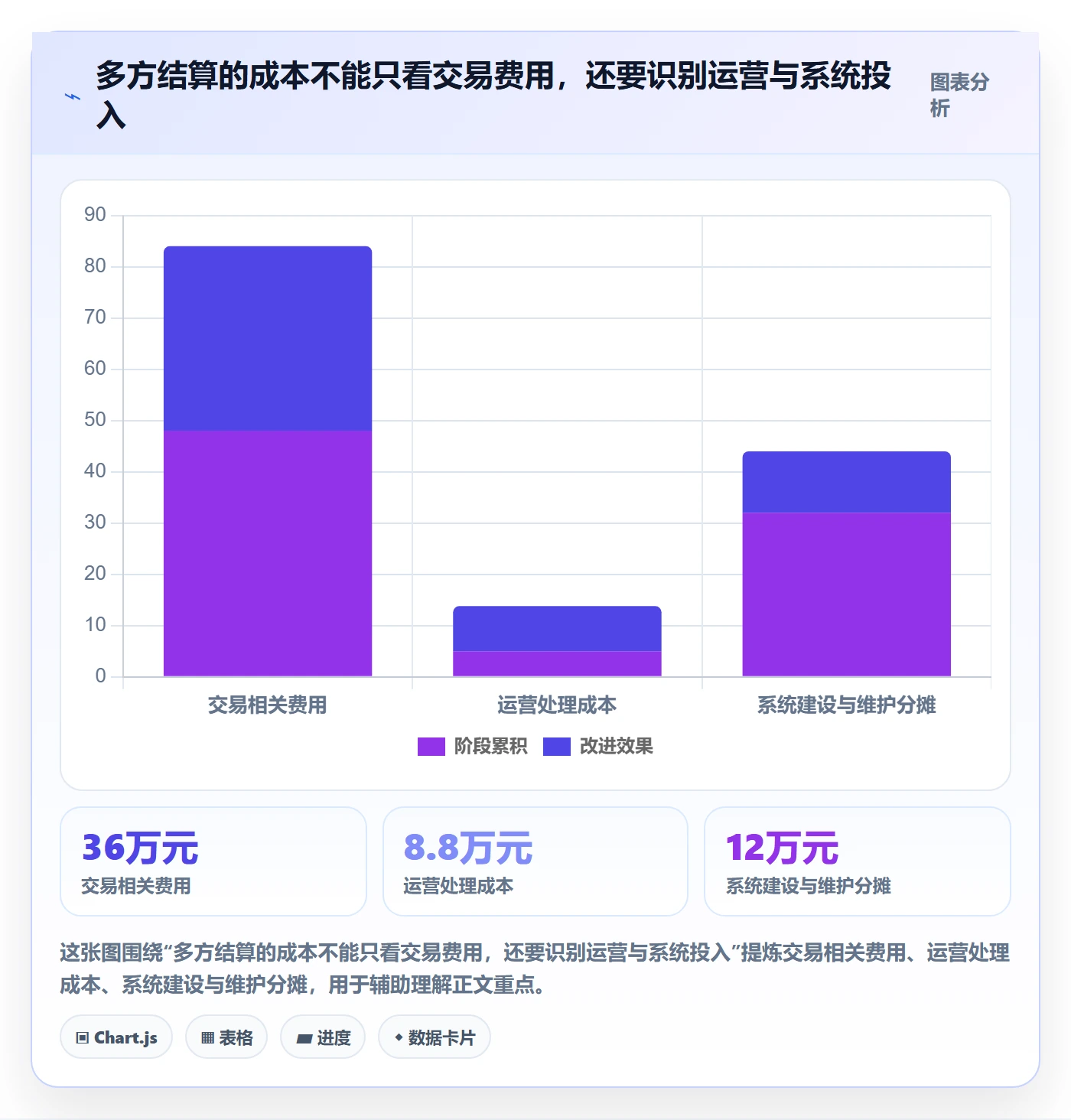Click the 表格 tag chip
Screen dimensions: 1071x1120
226,1037
